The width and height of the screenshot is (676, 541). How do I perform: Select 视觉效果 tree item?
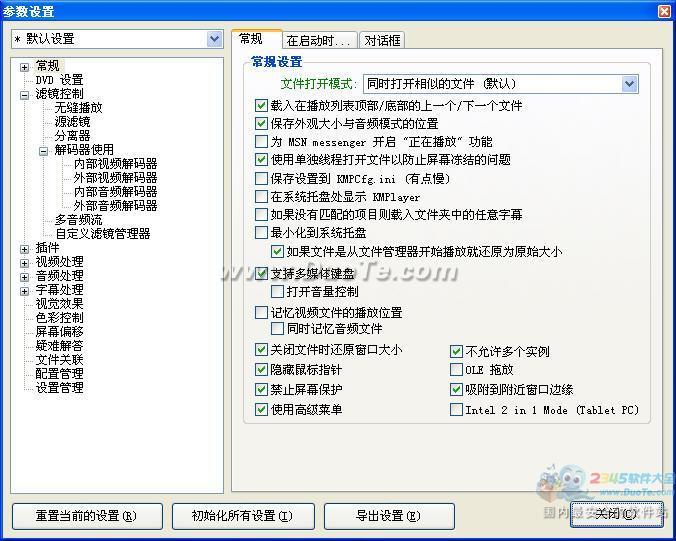tap(59, 304)
